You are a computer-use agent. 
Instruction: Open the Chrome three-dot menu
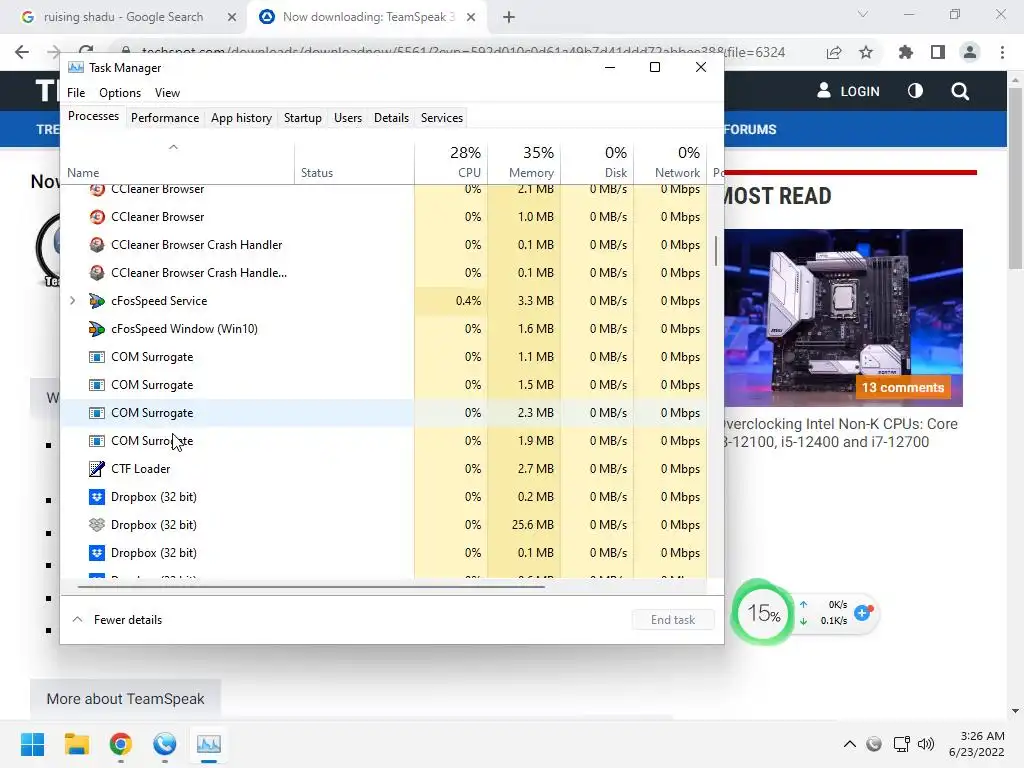1002,52
